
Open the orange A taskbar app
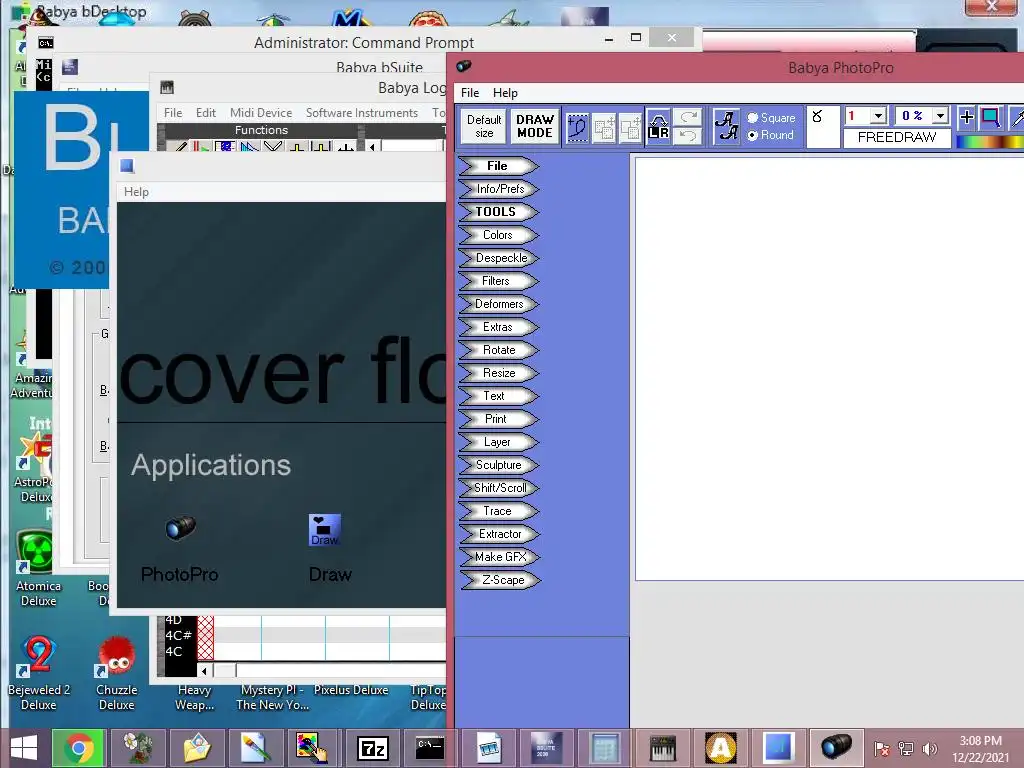720,748
